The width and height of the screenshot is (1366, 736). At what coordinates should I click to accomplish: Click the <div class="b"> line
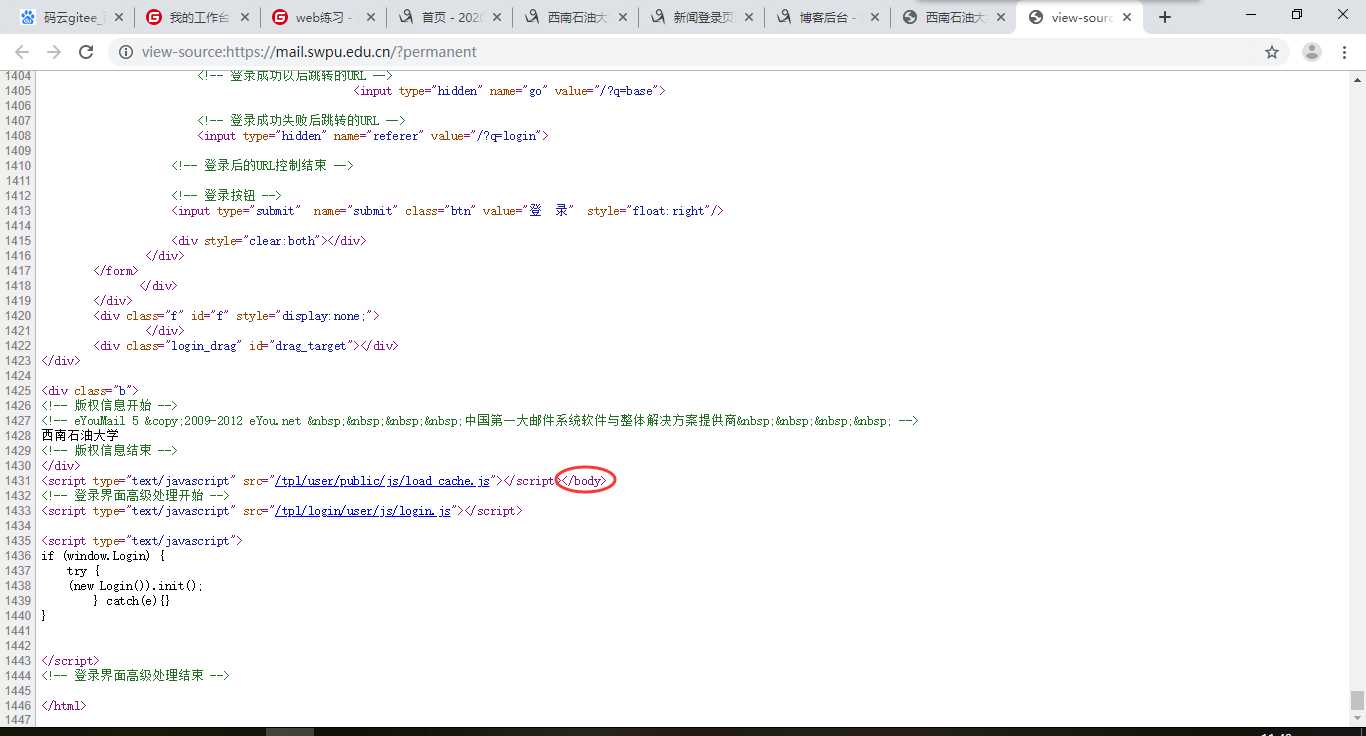[90, 391]
